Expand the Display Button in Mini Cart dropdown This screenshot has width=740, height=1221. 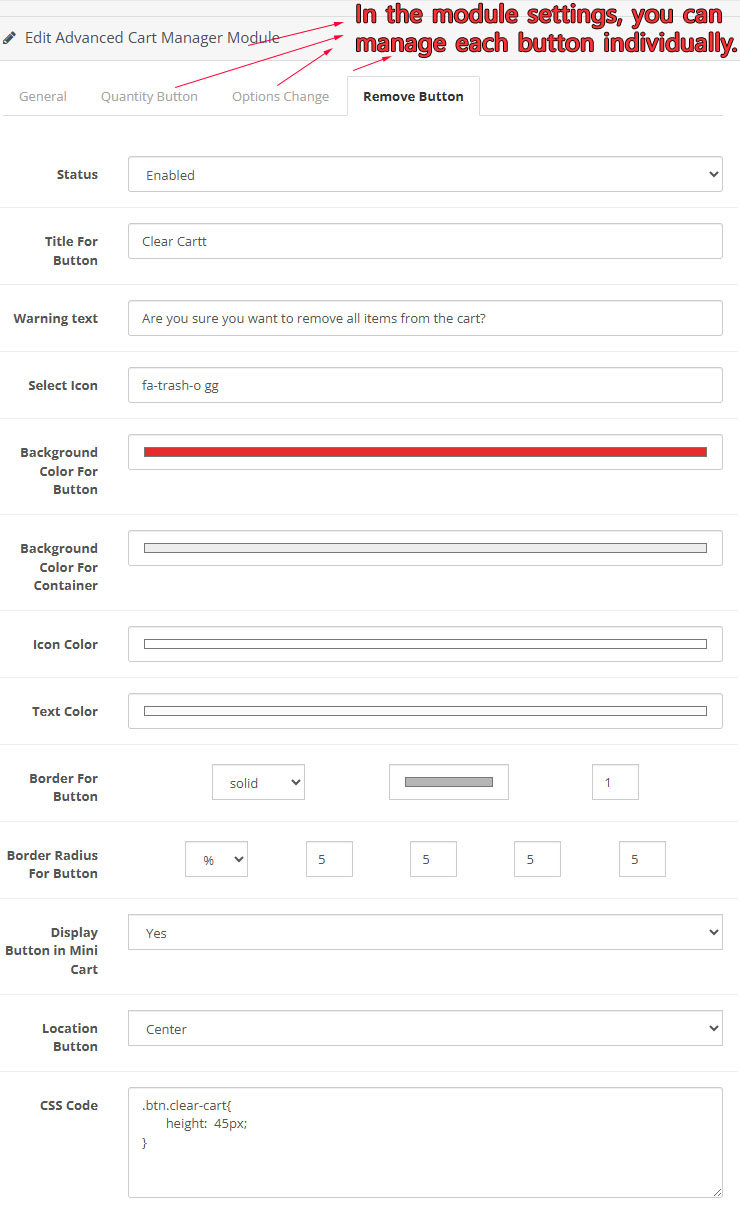click(x=425, y=933)
